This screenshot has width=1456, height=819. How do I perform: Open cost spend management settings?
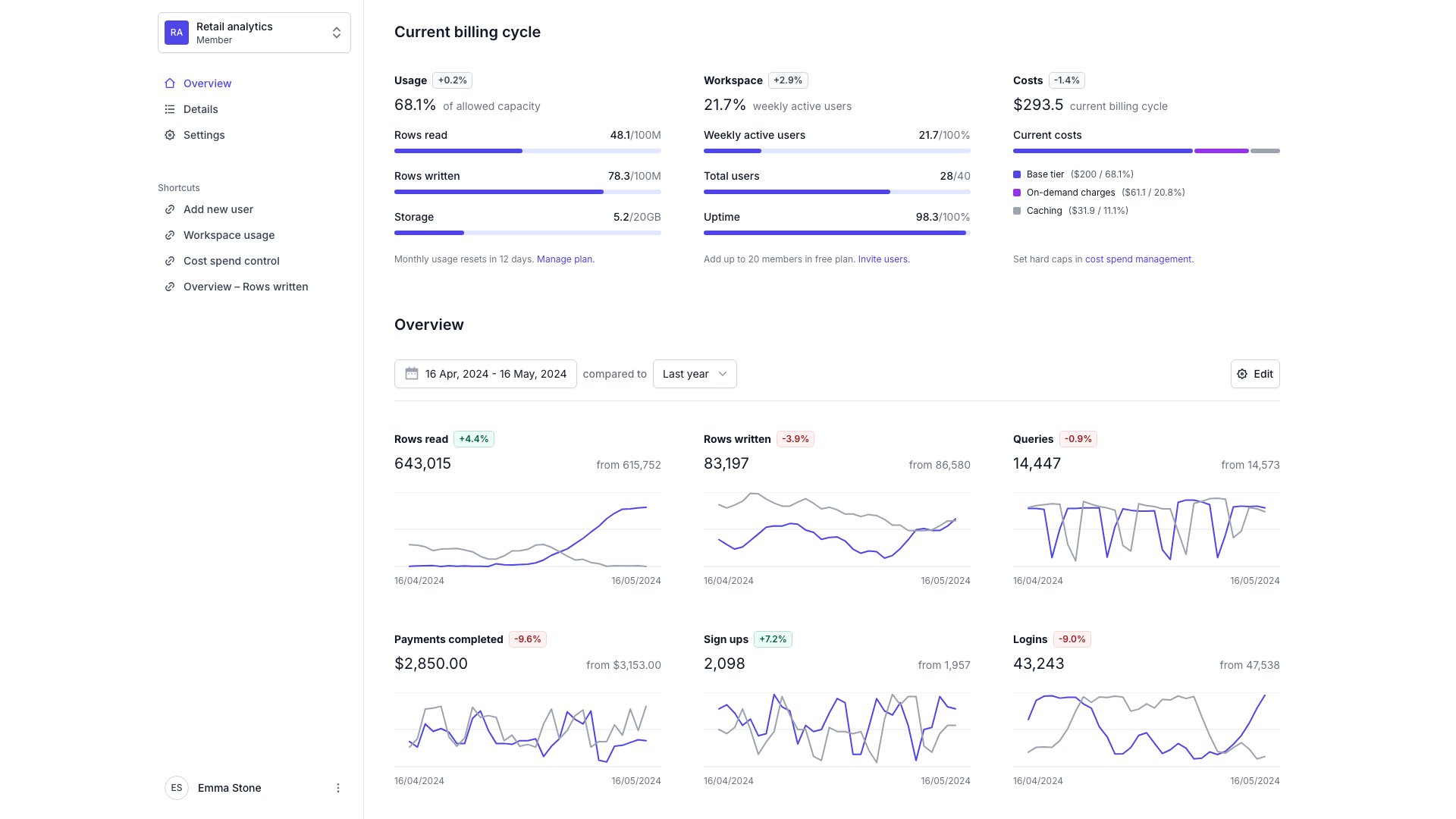point(1137,259)
